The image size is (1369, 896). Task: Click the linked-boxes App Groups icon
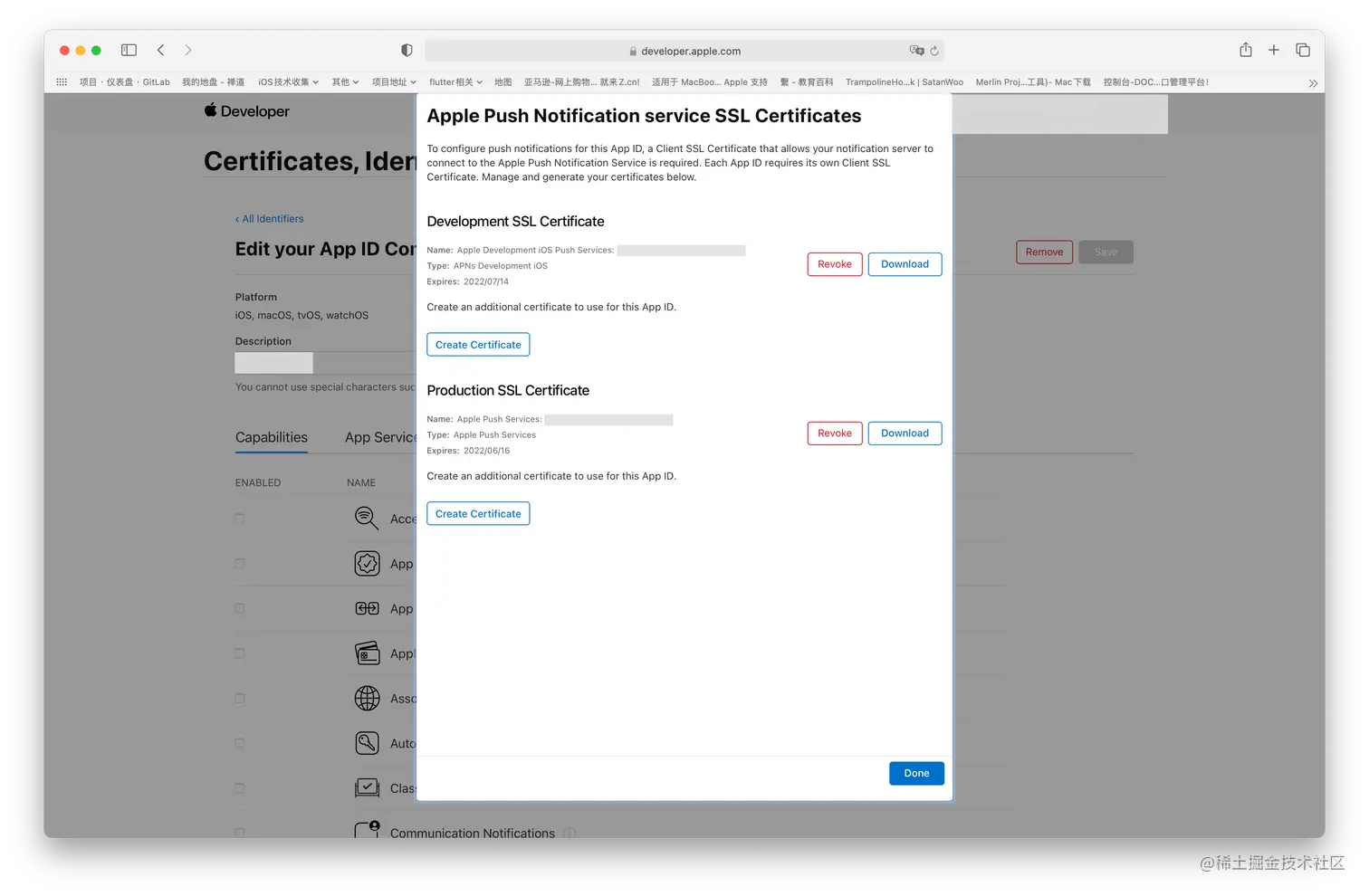tap(367, 608)
